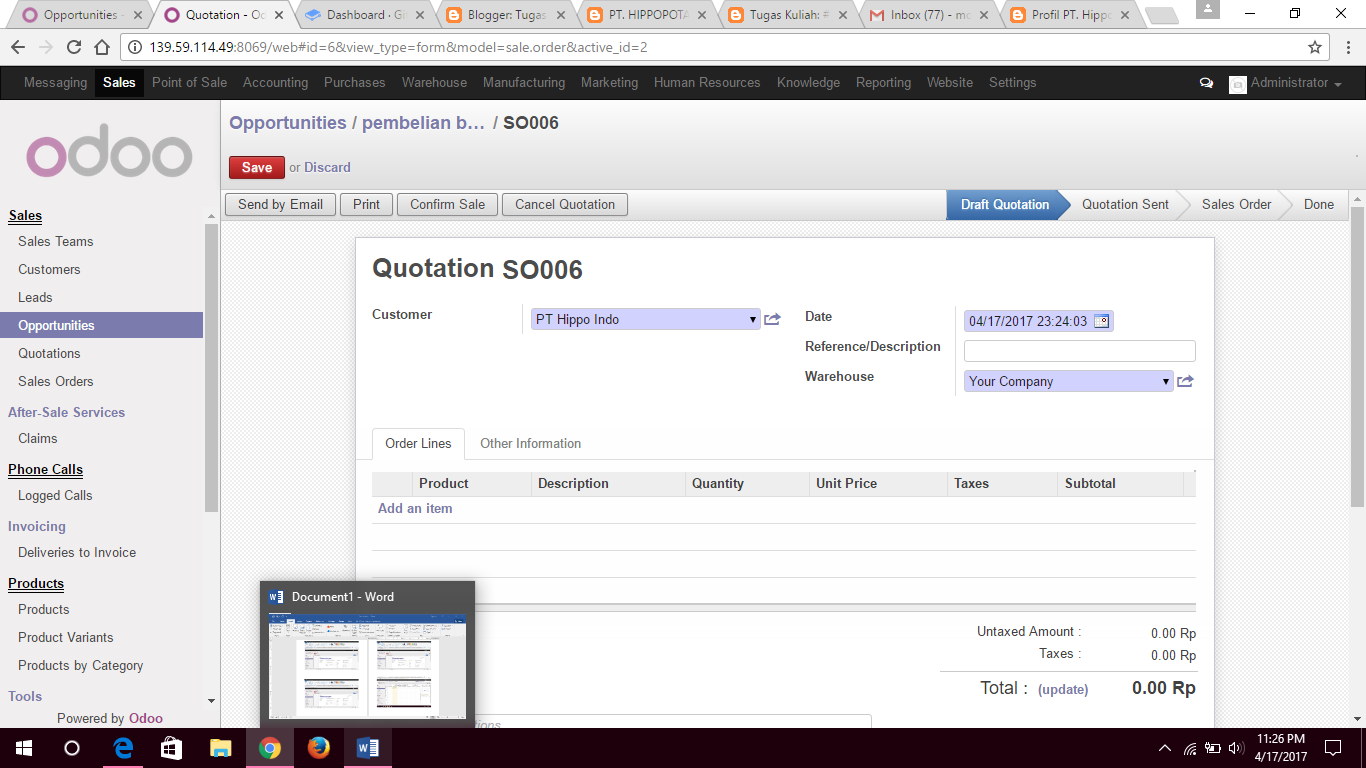Click the Word icon on the taskbar
The height and width of the screenshot is (768, 1366).
click(x=368, y=748)
